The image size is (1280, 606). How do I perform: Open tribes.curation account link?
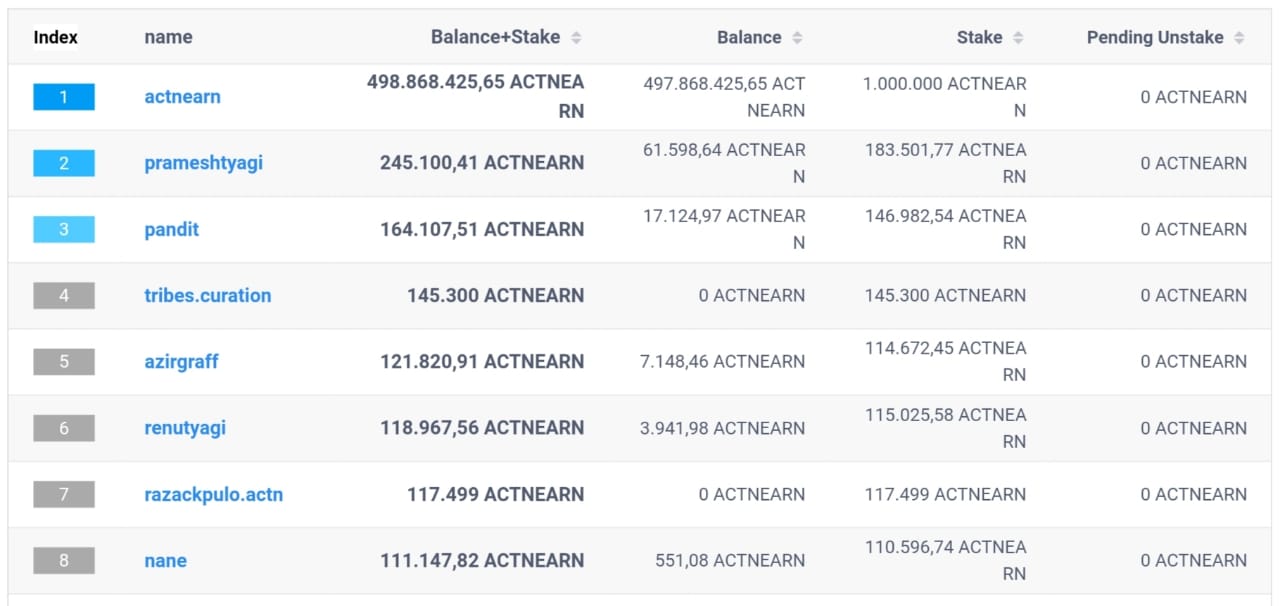click(x=207, y=295)
